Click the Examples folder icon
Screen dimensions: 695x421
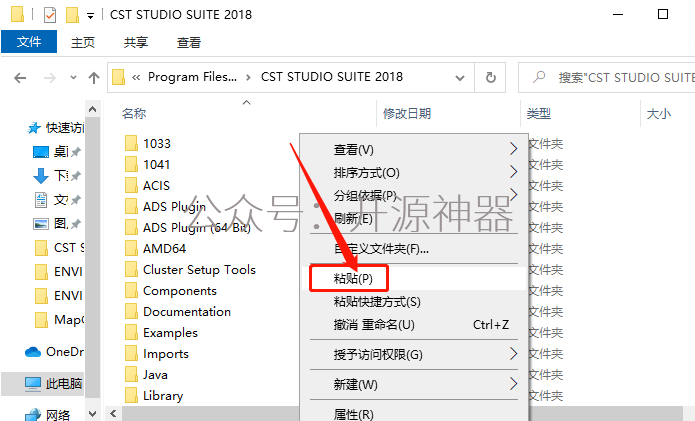pyautogui.click(x=131, y=332)
